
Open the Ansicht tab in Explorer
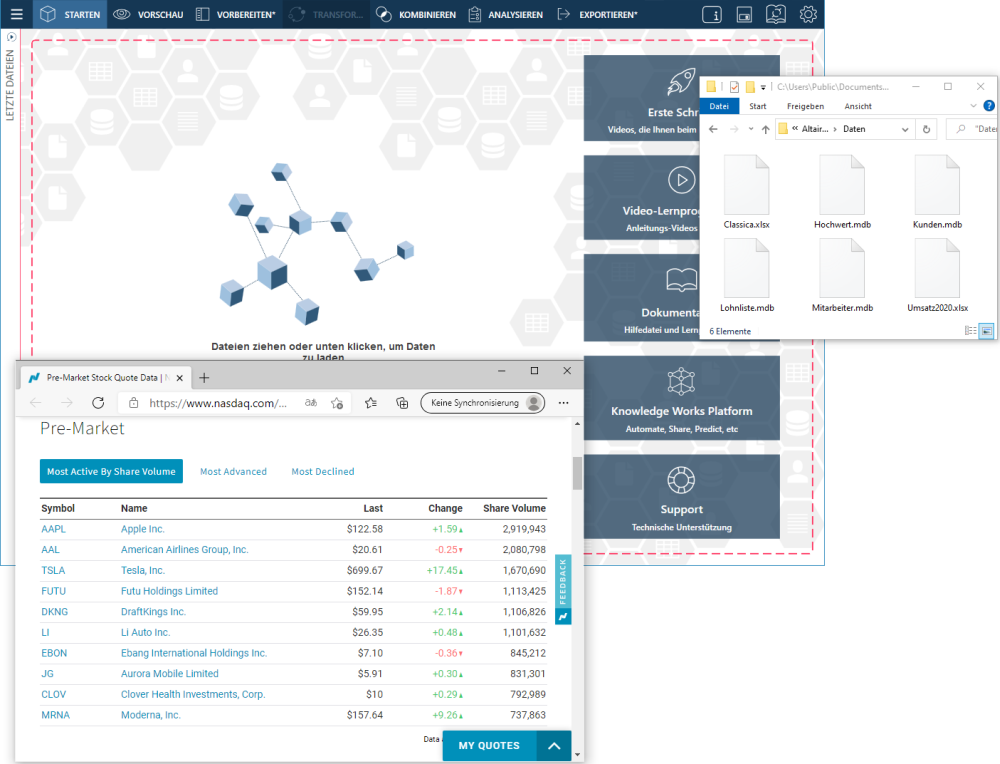click(x=857, y=106)
